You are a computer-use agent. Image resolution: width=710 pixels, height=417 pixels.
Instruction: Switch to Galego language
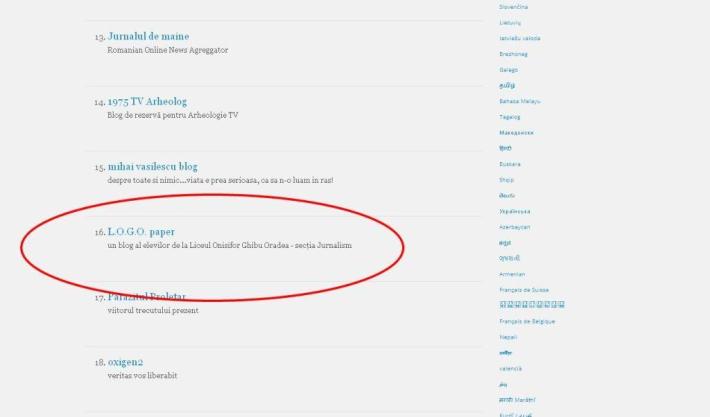point(509,70)
